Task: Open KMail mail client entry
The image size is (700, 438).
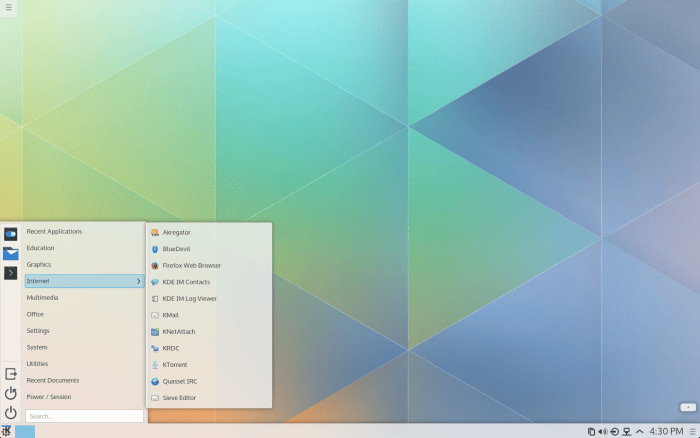Action: tap(170, 315)
